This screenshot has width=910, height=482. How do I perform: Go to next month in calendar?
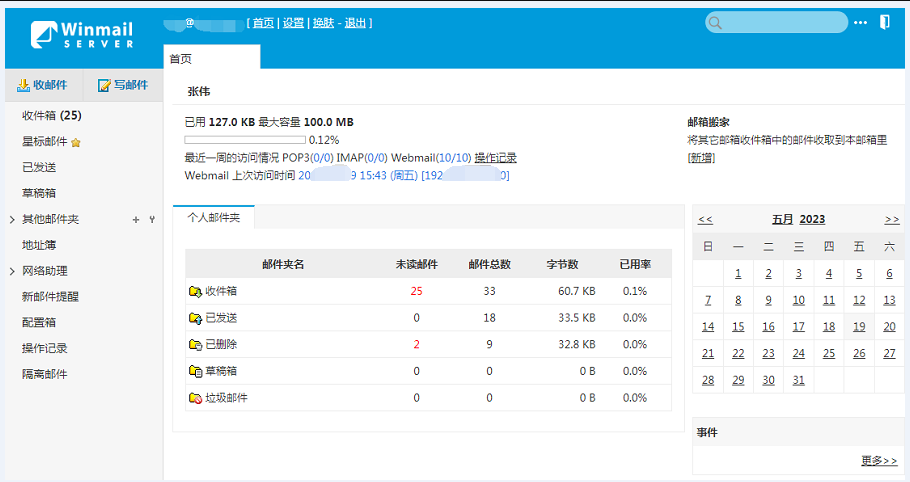891,219
